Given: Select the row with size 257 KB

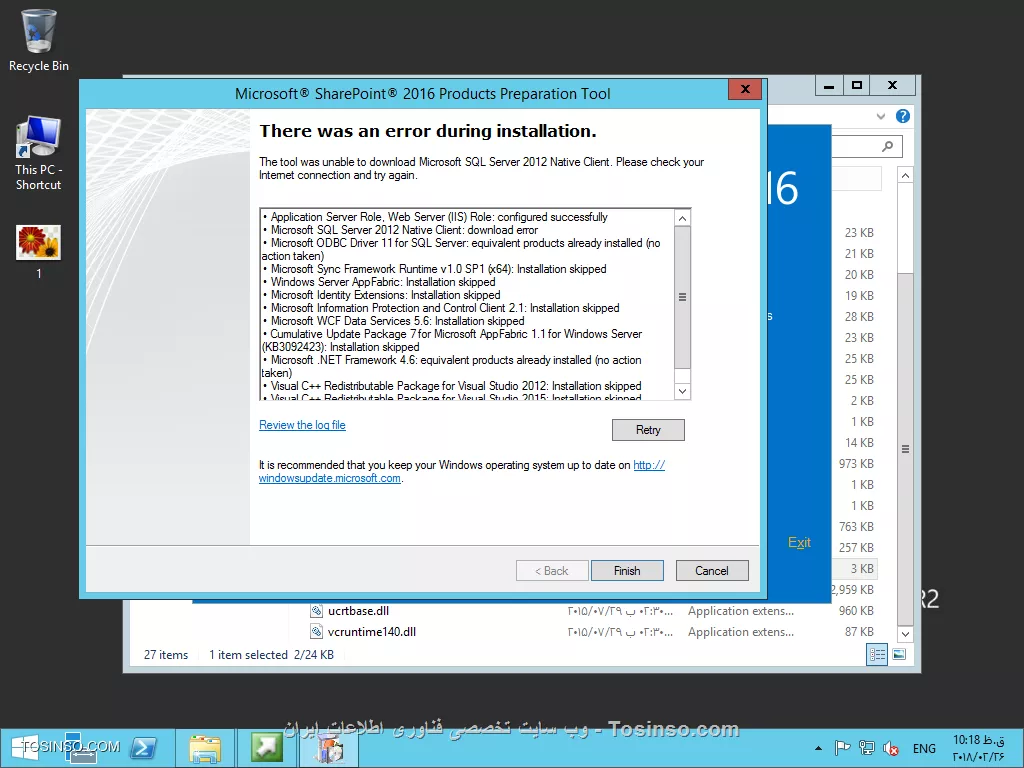Looking at the screenshot, I should click(856, 547).
